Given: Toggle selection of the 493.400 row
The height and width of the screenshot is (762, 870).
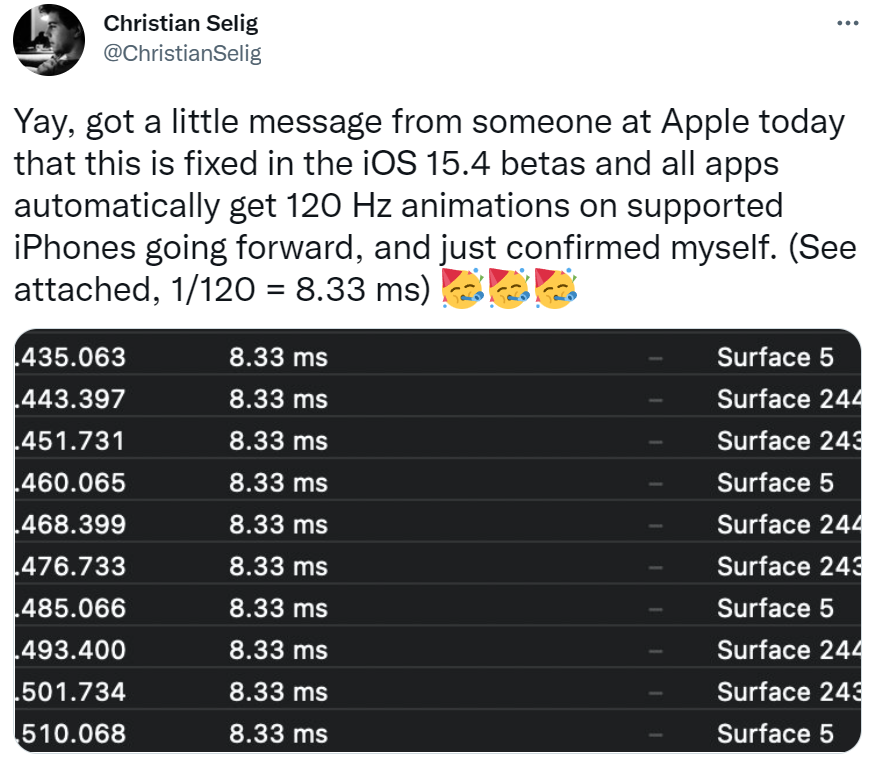Looking at the screenshot, I should [x=435, y=649].
